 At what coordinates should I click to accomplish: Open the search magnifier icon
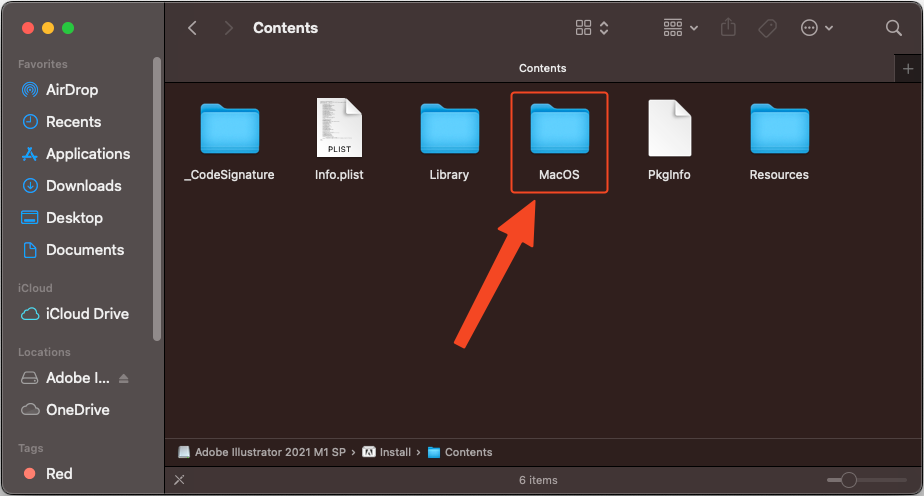pyautogui.click(x=894, y=28)
